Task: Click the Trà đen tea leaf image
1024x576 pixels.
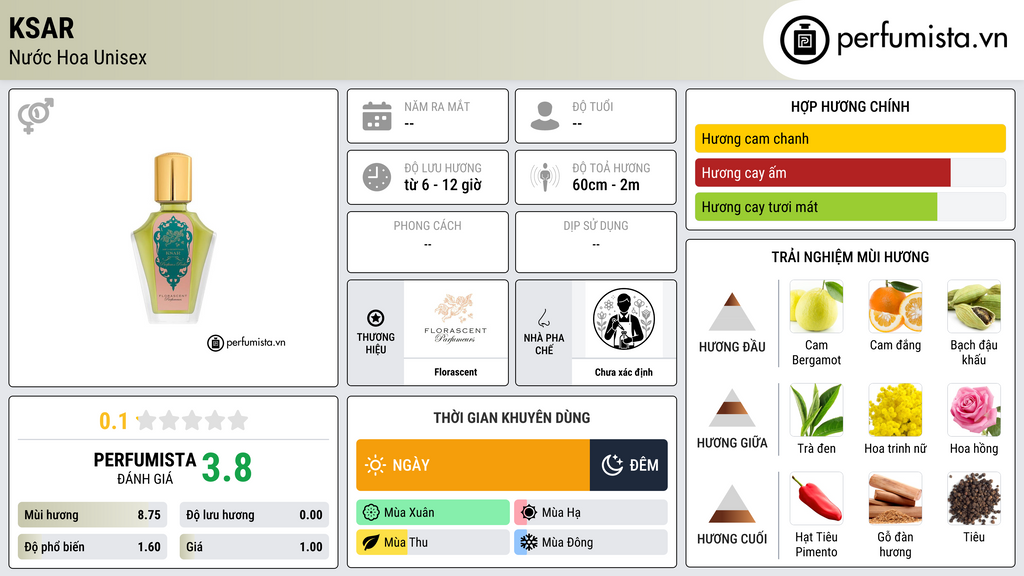Action: (x=816, y=410)
